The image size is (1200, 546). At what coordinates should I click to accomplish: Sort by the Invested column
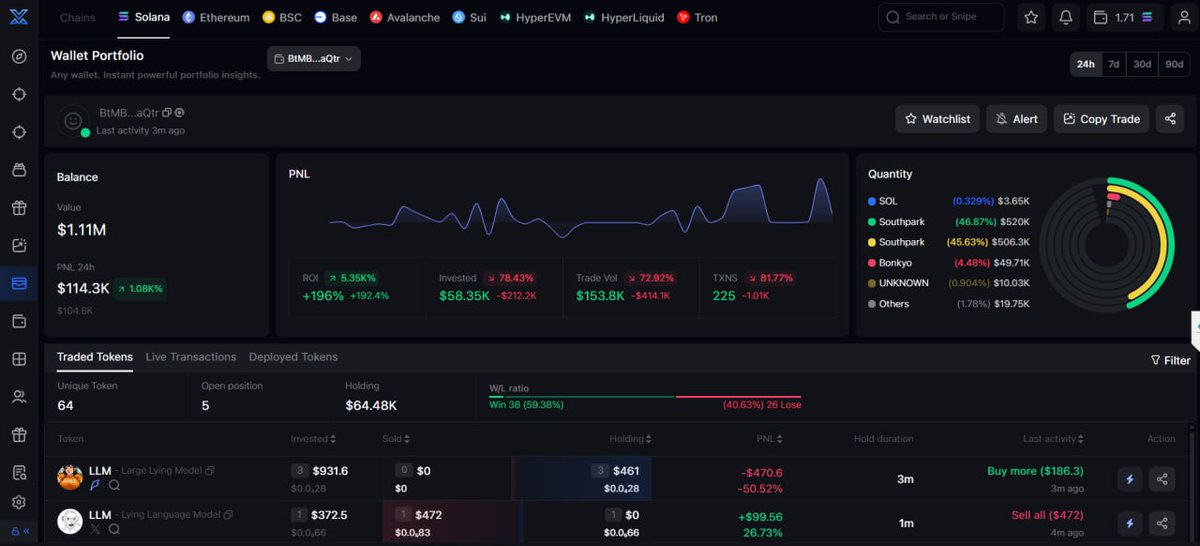pos(313,439)
